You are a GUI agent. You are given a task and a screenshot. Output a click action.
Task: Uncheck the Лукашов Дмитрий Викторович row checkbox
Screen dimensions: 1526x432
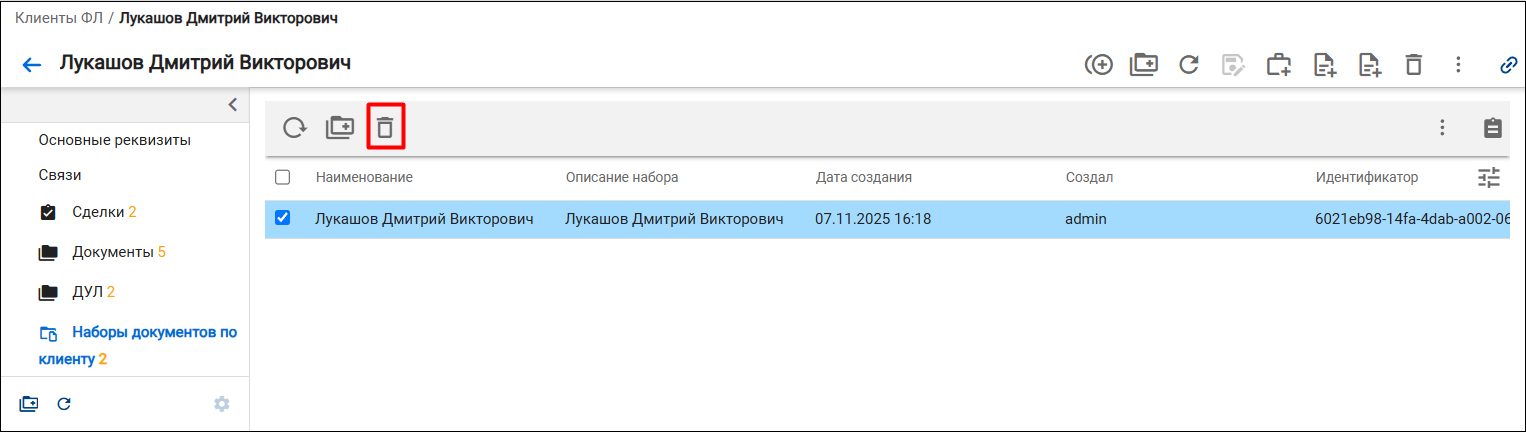click(282, 218)
